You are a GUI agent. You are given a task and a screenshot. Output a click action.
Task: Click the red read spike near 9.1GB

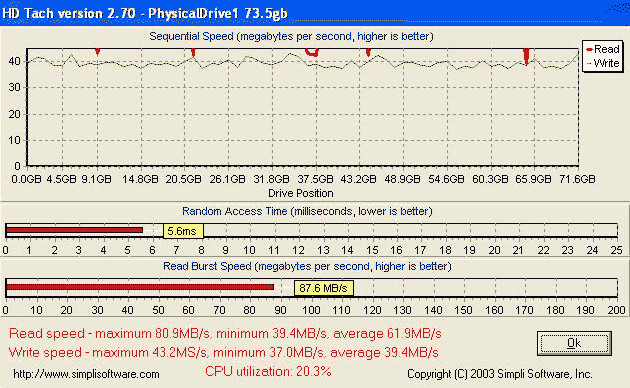pyautogui.click(x=97, y=51)
